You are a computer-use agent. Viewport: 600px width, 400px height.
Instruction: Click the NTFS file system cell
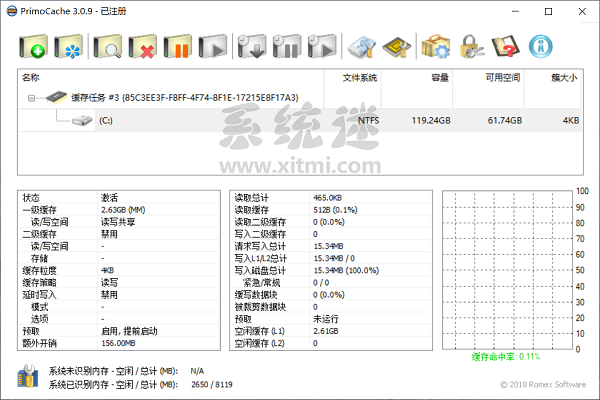368,121
